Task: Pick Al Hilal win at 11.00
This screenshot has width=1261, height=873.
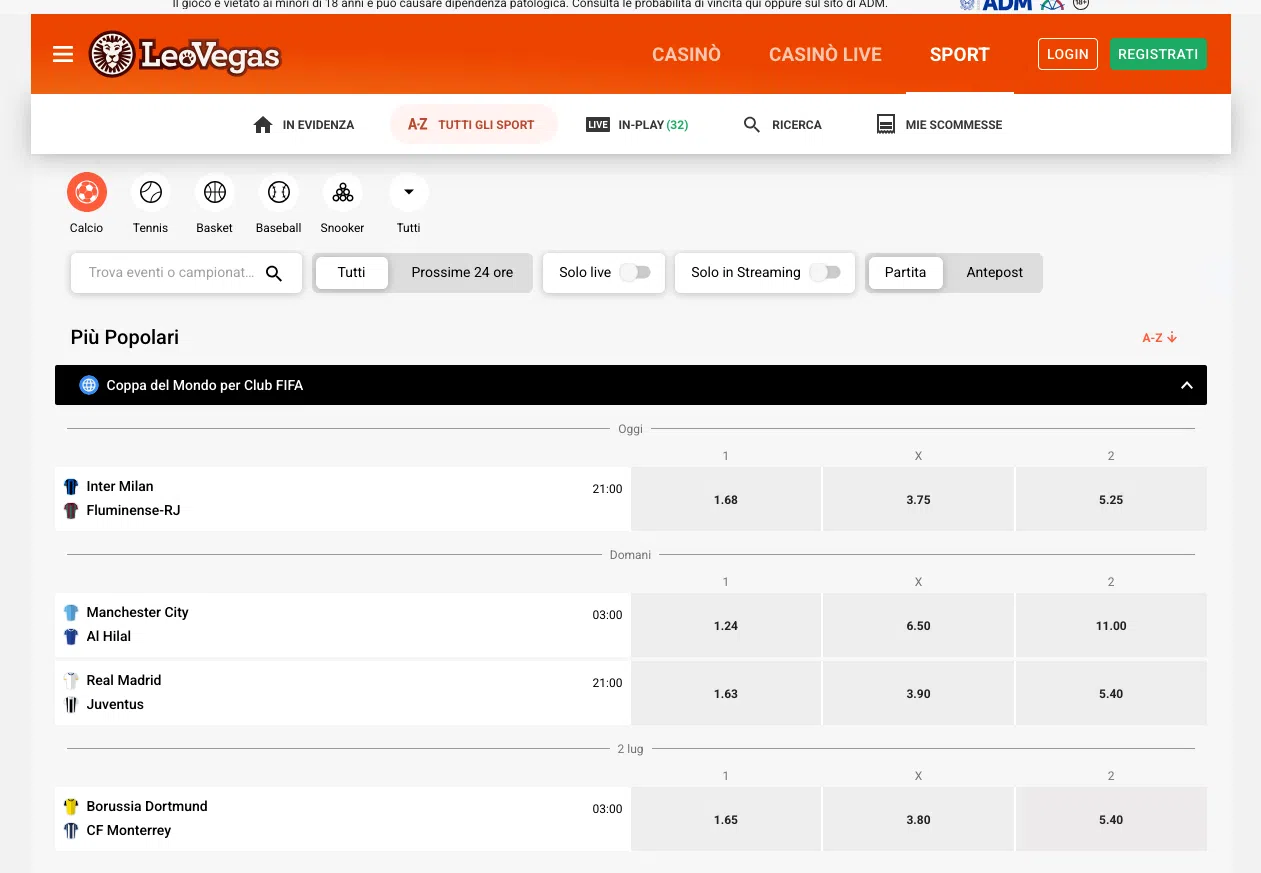Action: (x=1111, y=626)
